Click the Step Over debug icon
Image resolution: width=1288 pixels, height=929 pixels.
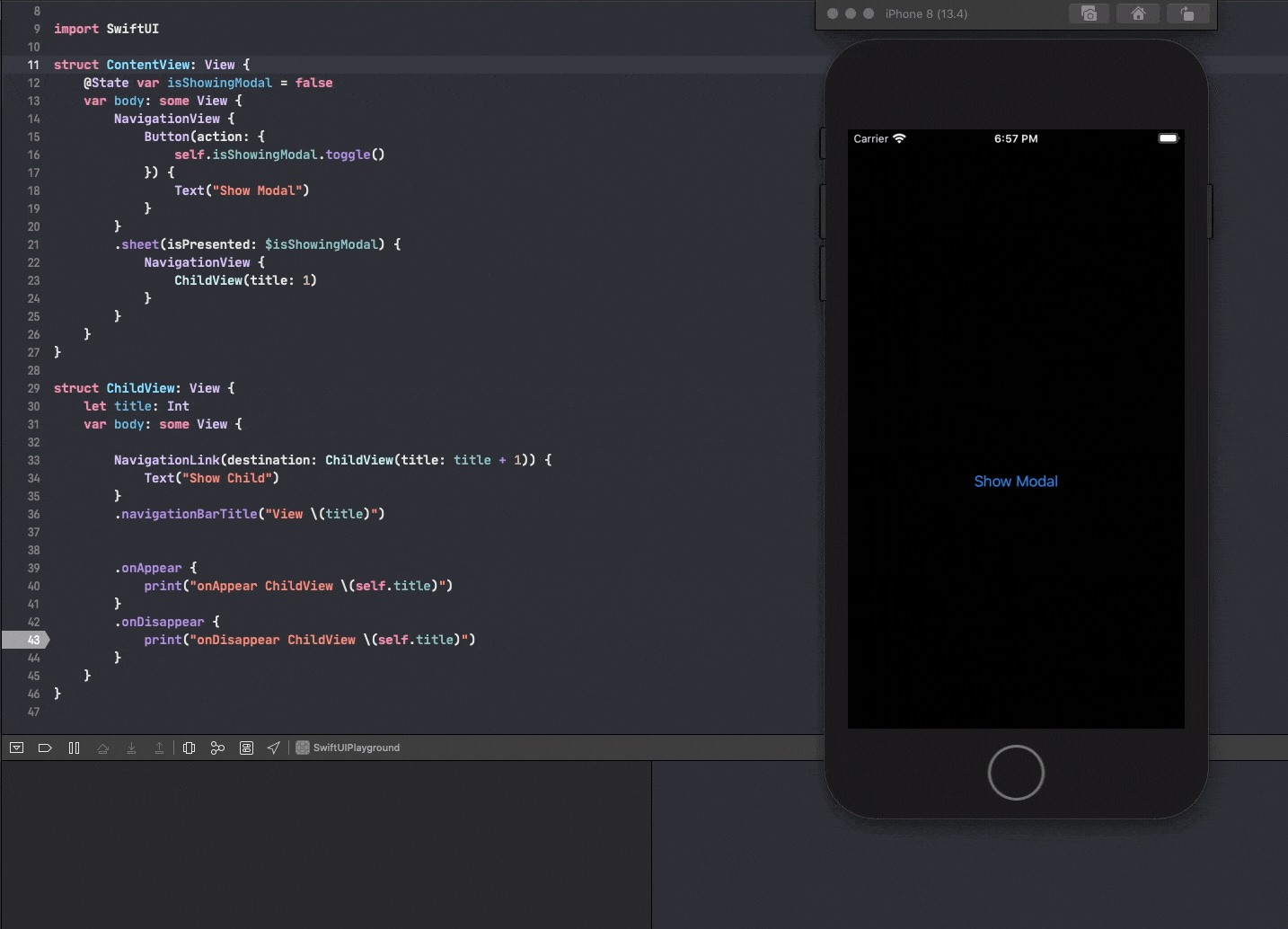(103, 748)
